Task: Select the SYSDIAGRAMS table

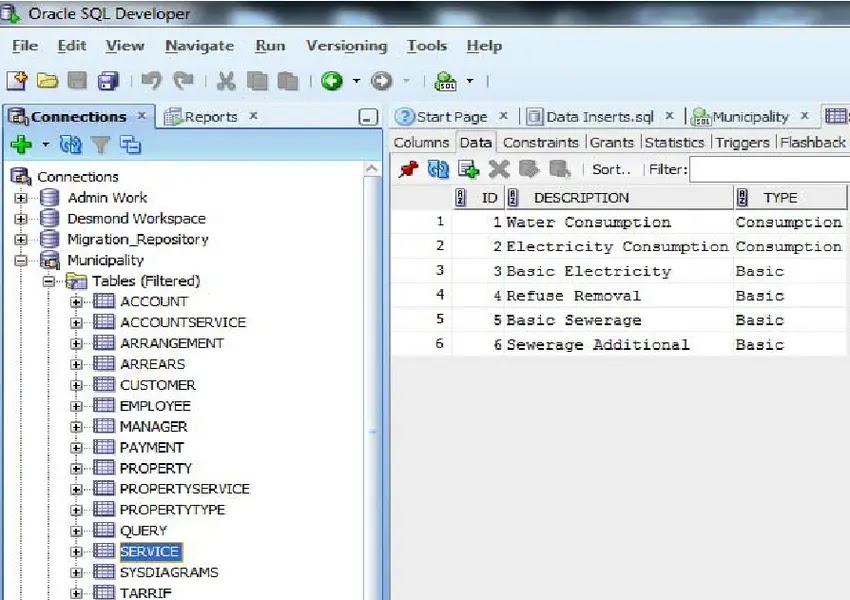Action: (x=169, y=572)
